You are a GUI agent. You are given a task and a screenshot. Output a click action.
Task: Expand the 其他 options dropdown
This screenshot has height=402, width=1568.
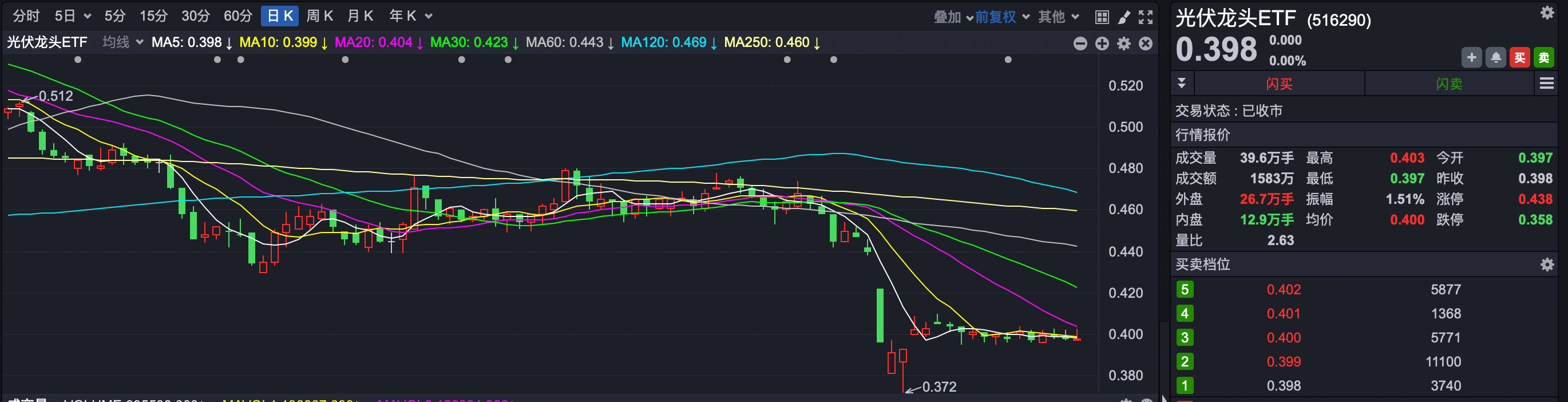pos(1058,17)
